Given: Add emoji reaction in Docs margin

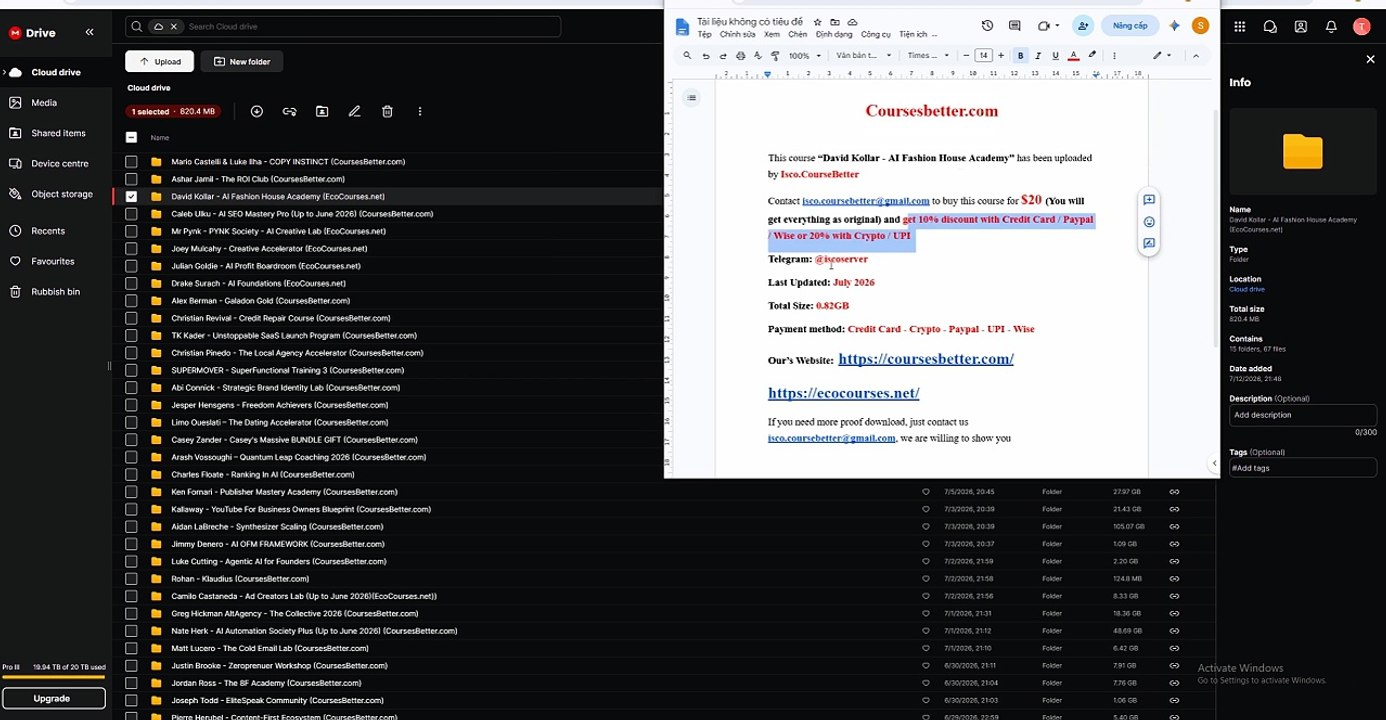Looking at the screenshot, I should tap(1149, 222).
